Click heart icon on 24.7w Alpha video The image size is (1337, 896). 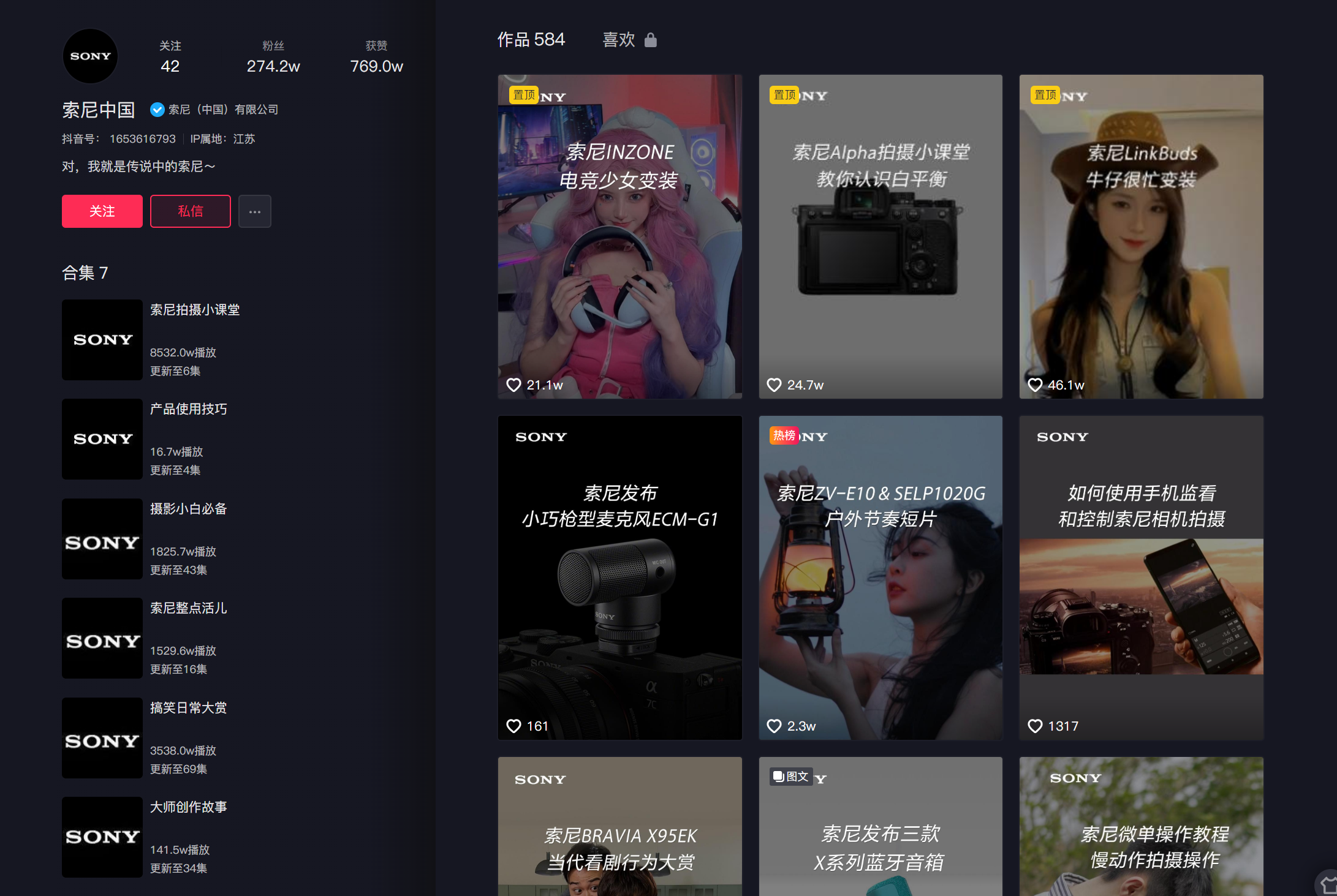(774, 385)
